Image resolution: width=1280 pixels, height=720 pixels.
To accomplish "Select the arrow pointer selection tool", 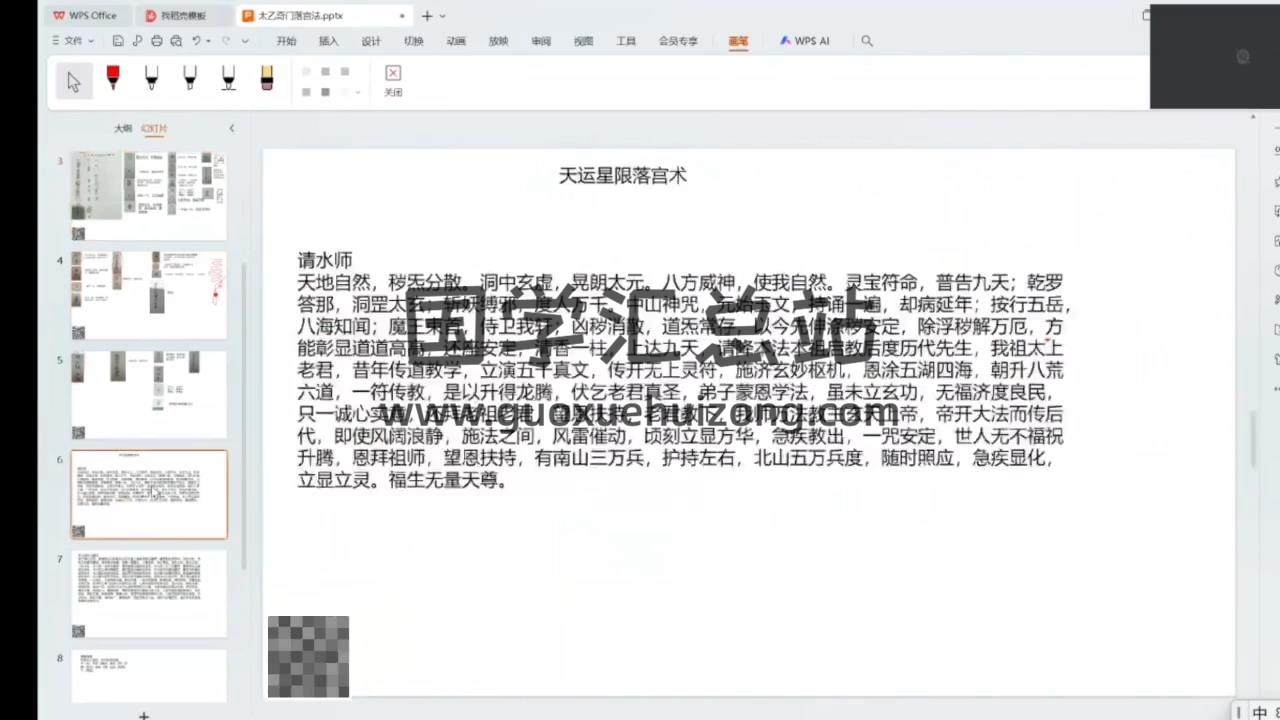I will click(x=74, y=81).
